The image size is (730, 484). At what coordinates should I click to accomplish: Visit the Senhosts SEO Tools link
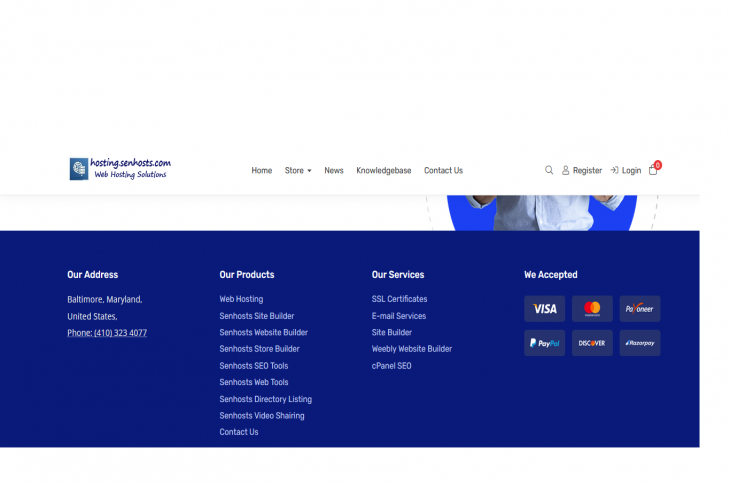[254, 366]
